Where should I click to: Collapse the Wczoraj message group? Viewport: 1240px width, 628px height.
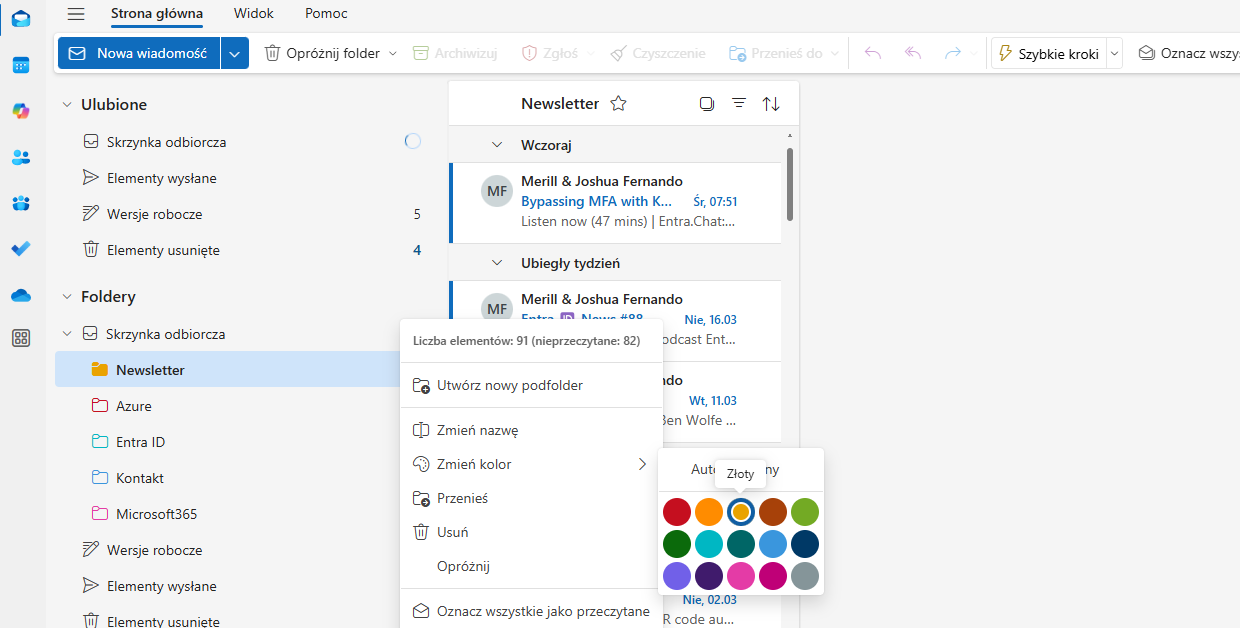pos(497,145)
